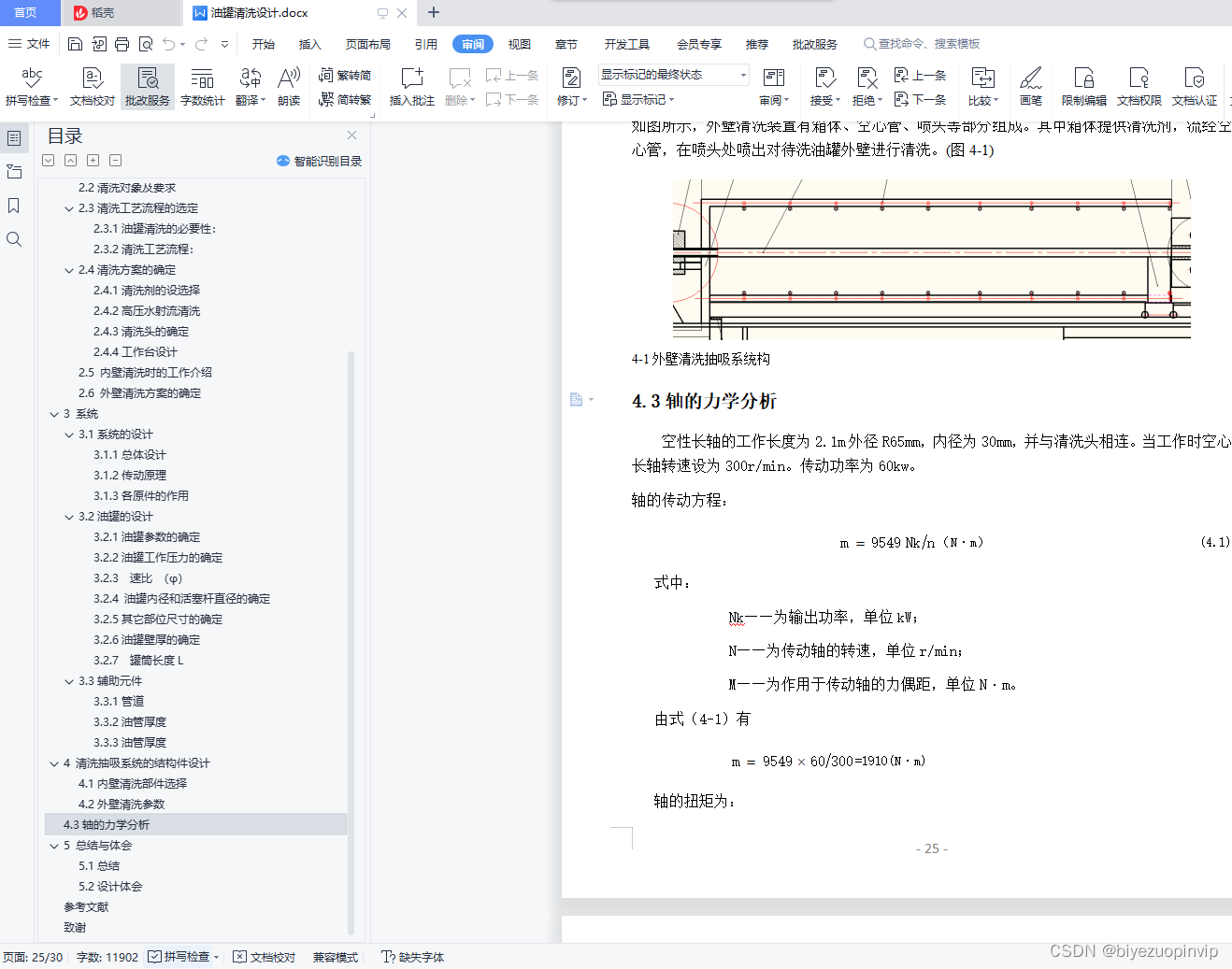Viewport: 1232px width, 969px height.
Task: Open the 显示标记 dropdown
Action: (638, 99)
